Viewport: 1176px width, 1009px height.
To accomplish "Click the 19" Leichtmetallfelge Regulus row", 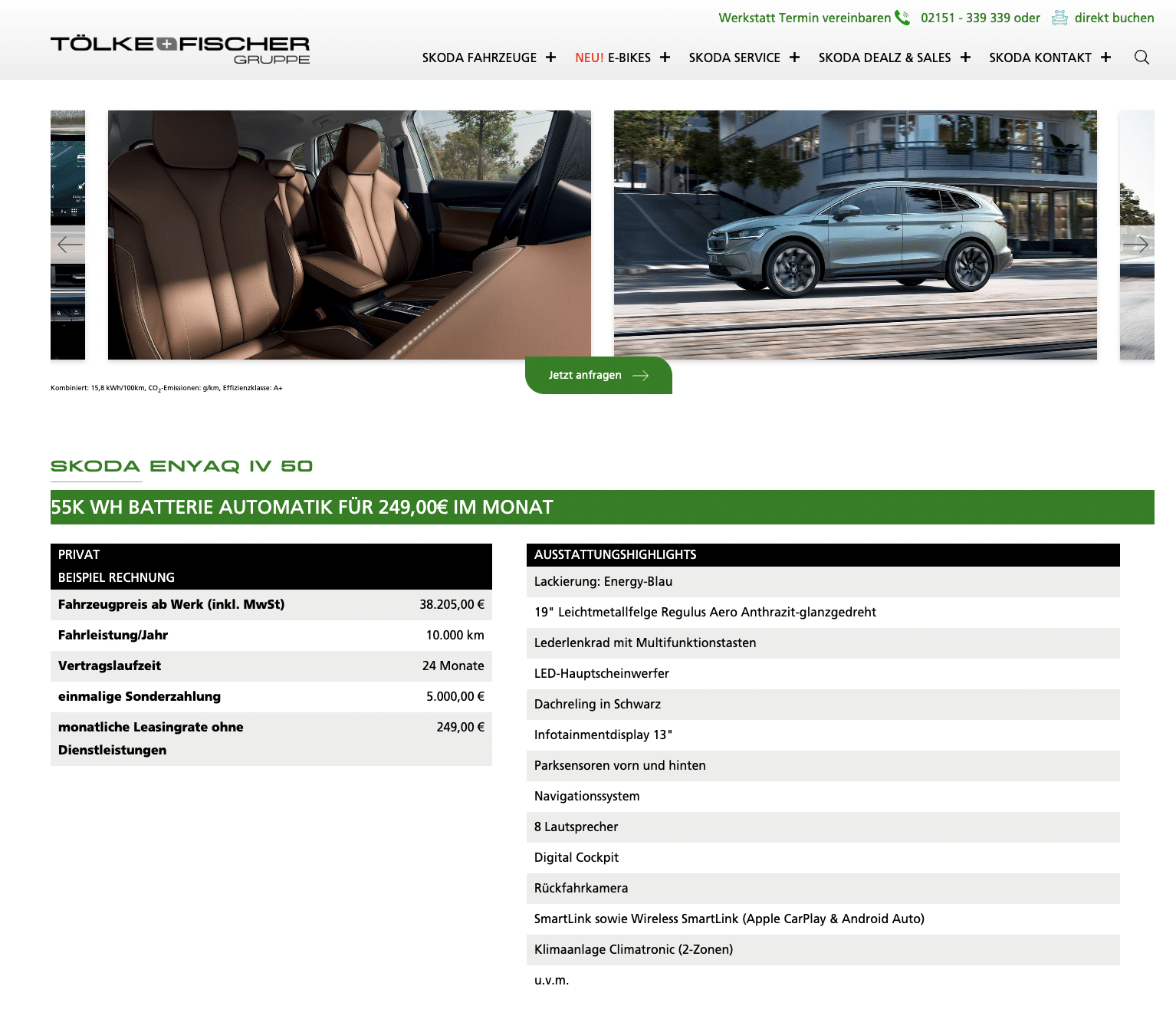I will point(823,613).
